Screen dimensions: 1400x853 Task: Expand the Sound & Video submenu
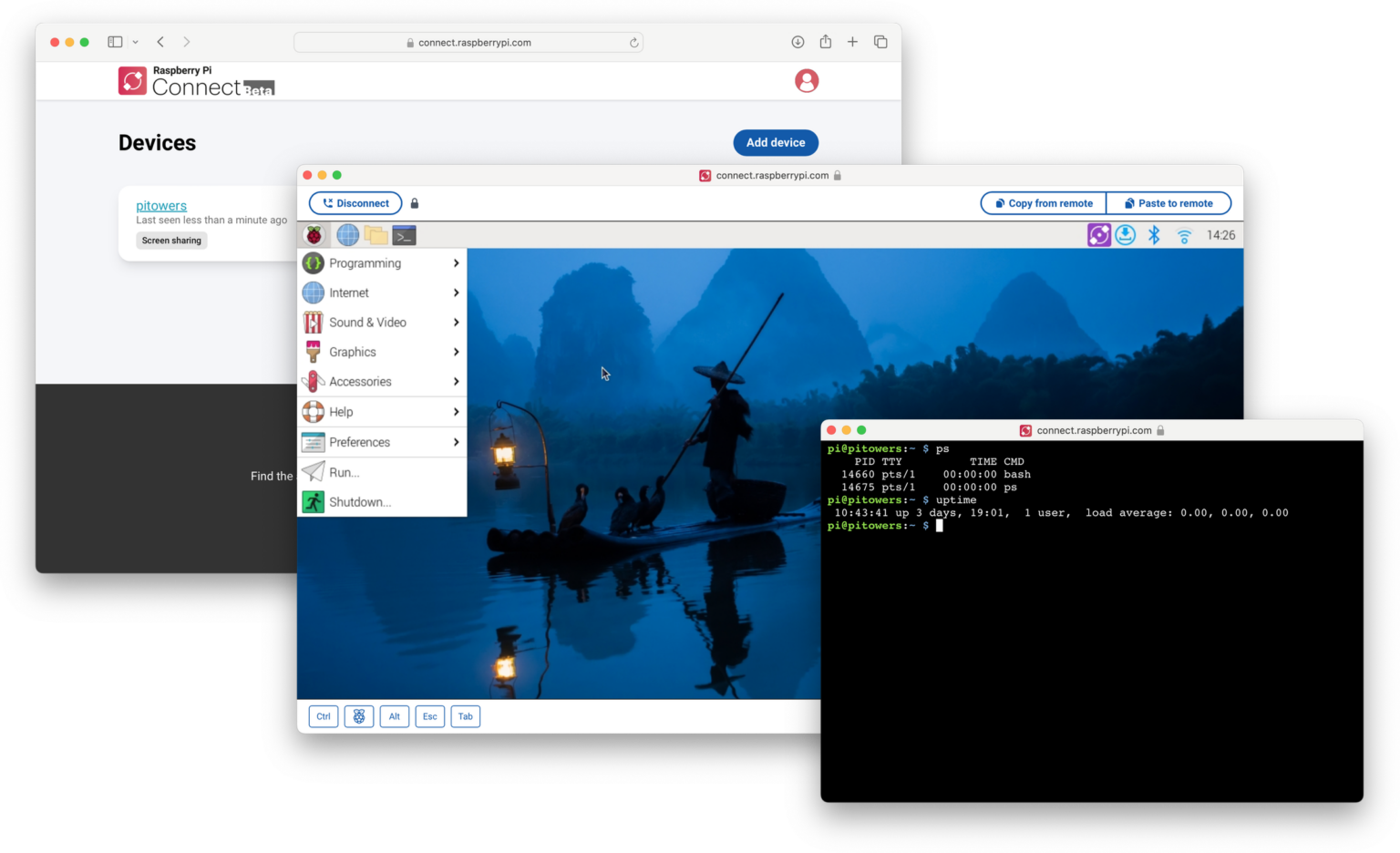pos(368,322)
